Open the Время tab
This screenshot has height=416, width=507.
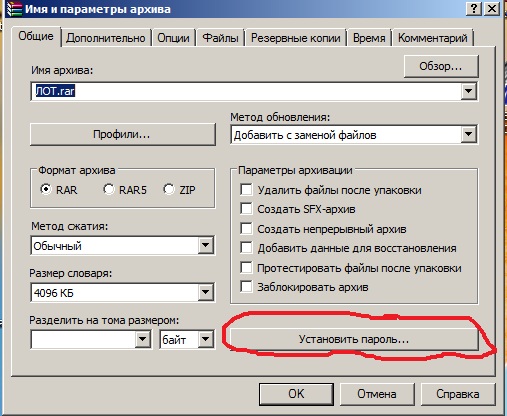point(369,38)
